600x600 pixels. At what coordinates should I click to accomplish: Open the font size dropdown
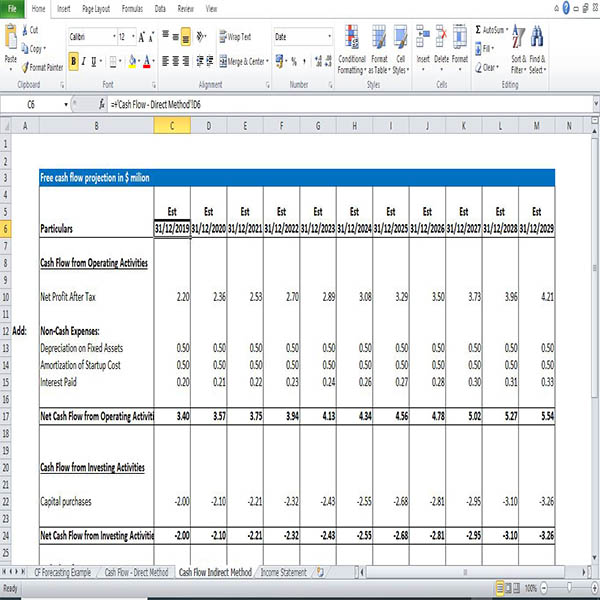click(x=133, y=37)
